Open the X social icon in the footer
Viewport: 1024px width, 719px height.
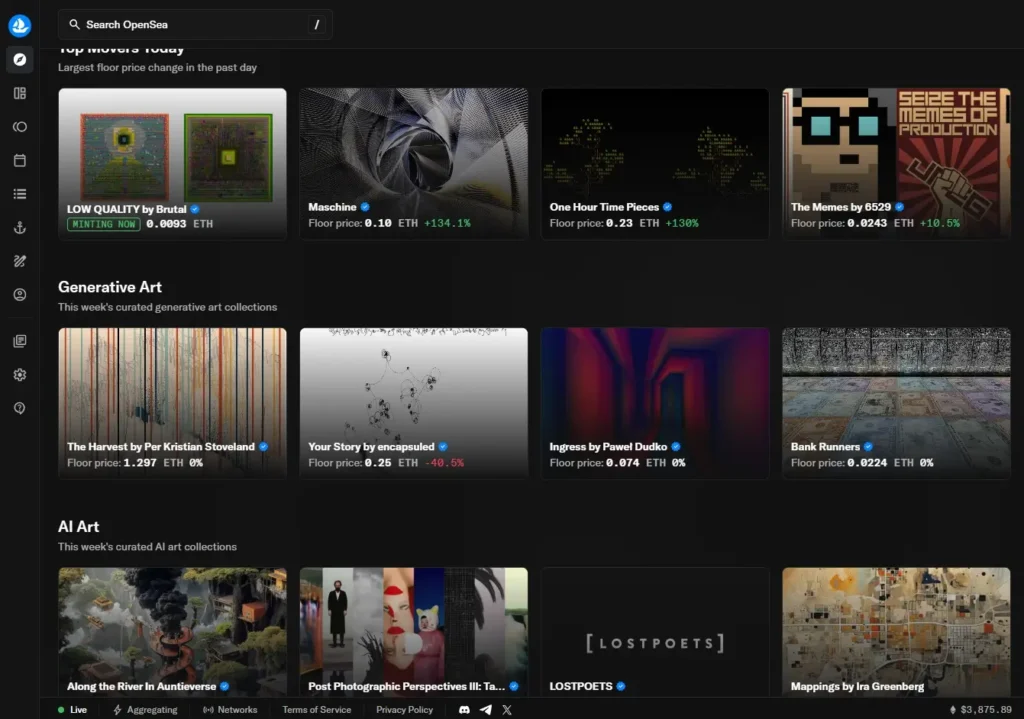click(x=507, y=709)
